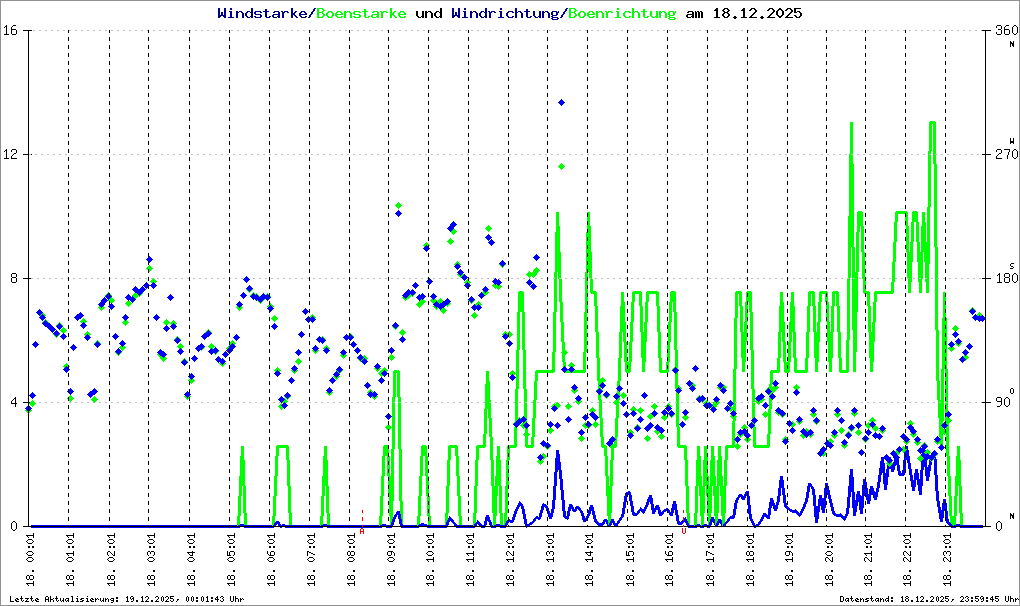
Task: Click the 'W' compass label on right axis
Action: 1012,140
